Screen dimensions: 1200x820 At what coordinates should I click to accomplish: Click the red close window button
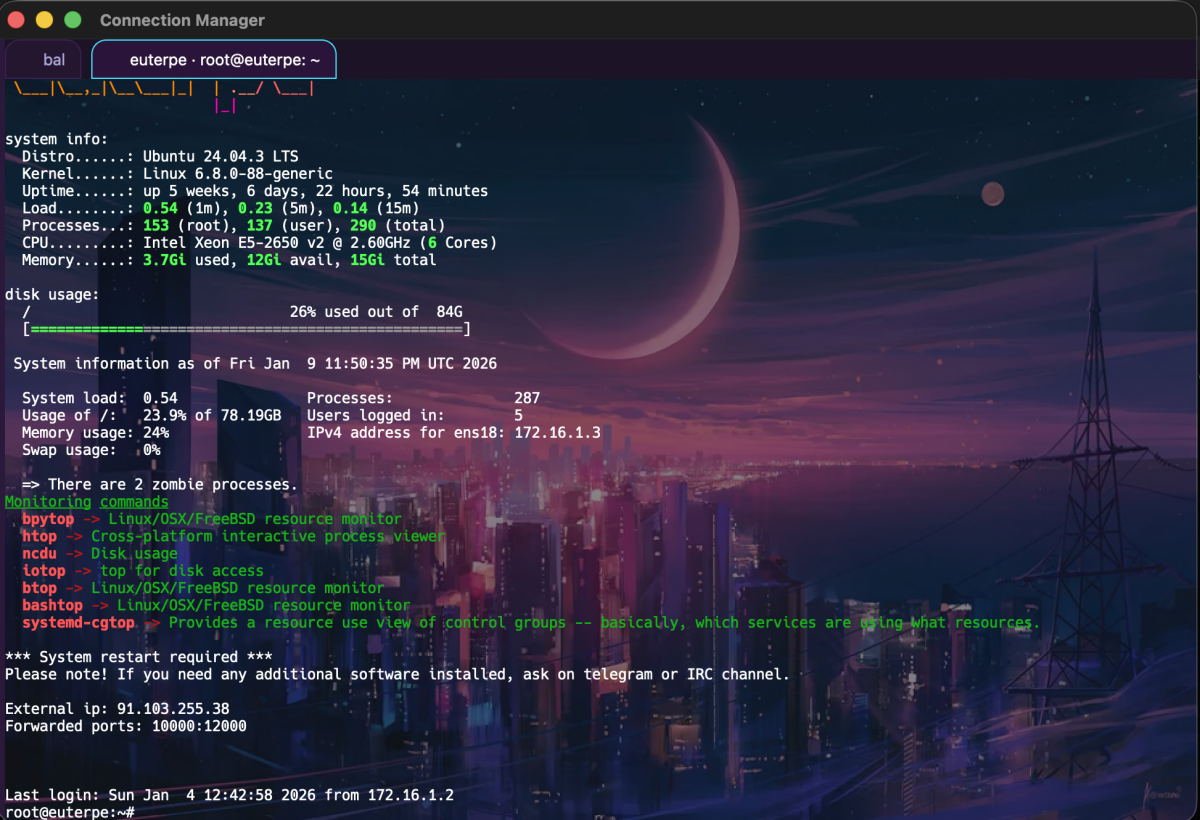pos(16,20)
